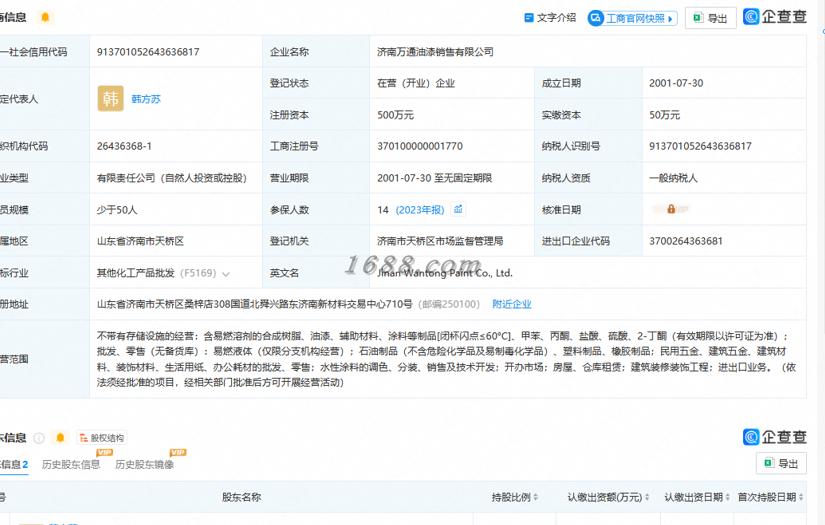
Task: Select the region value 山东省济南市天桥区
Action: click(140, 241)
